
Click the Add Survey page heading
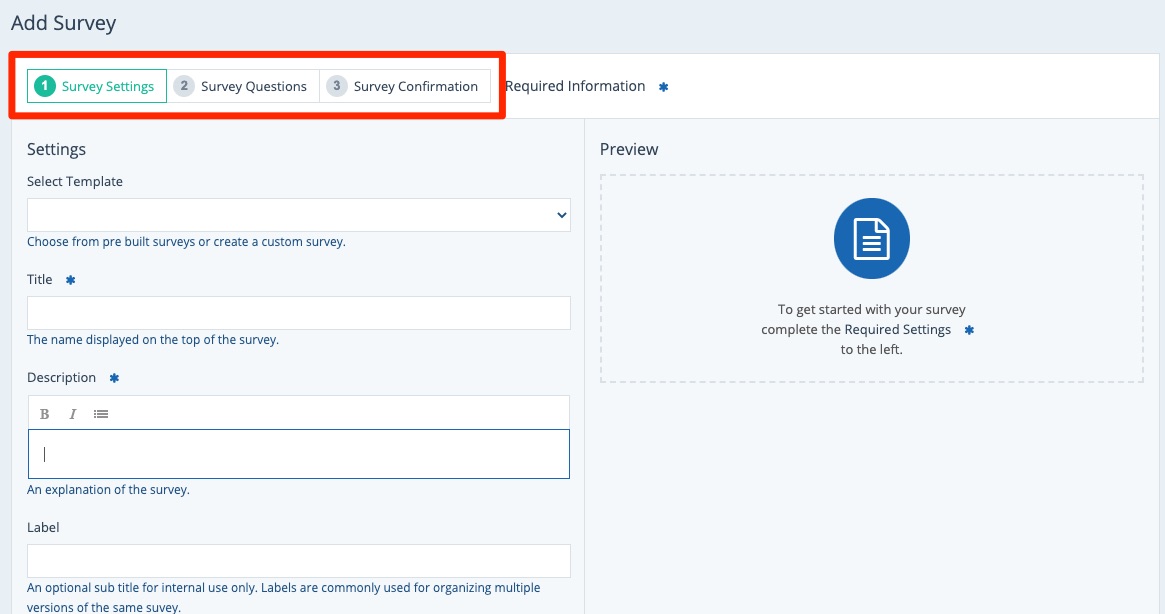[64, 23]
